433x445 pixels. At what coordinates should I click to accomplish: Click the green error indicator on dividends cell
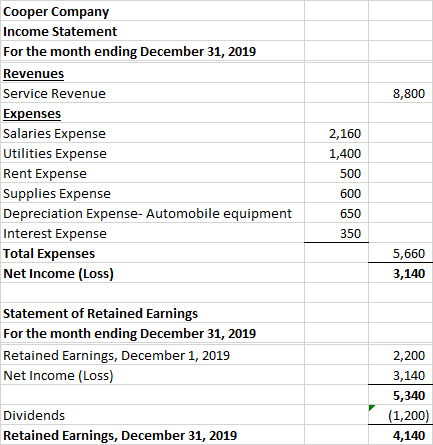tap(372, 408)
